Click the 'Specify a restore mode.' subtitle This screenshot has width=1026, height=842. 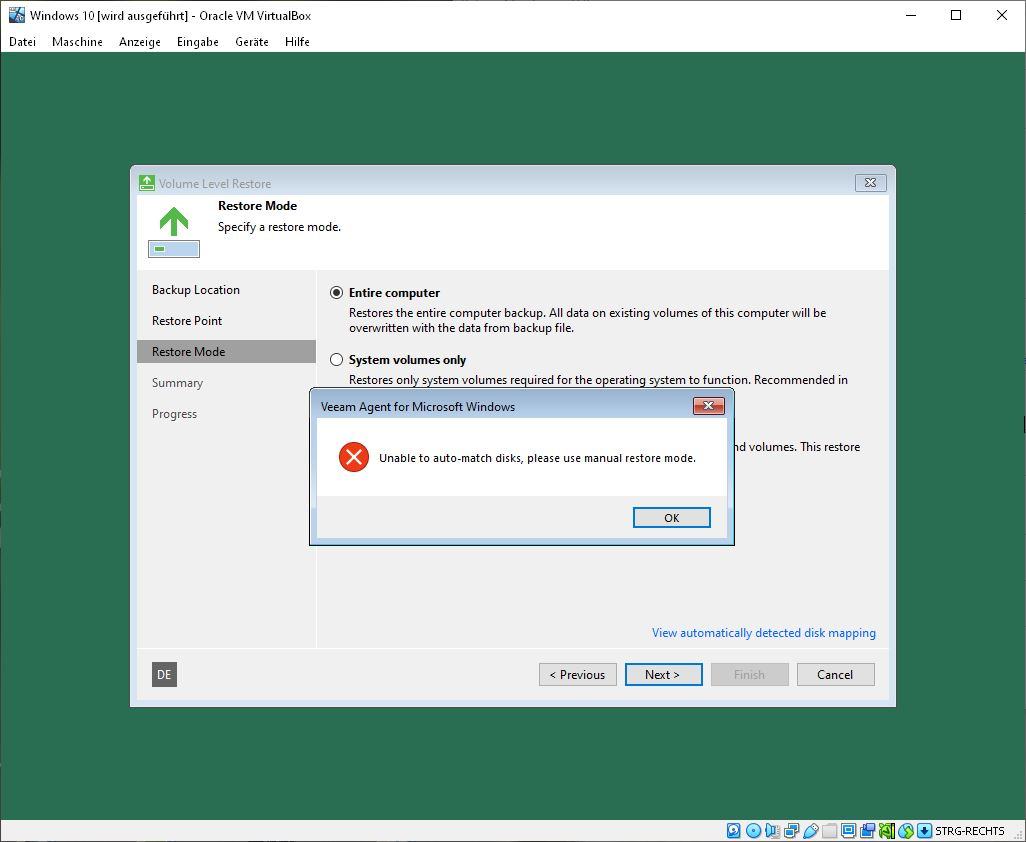(x=279, y=227)
